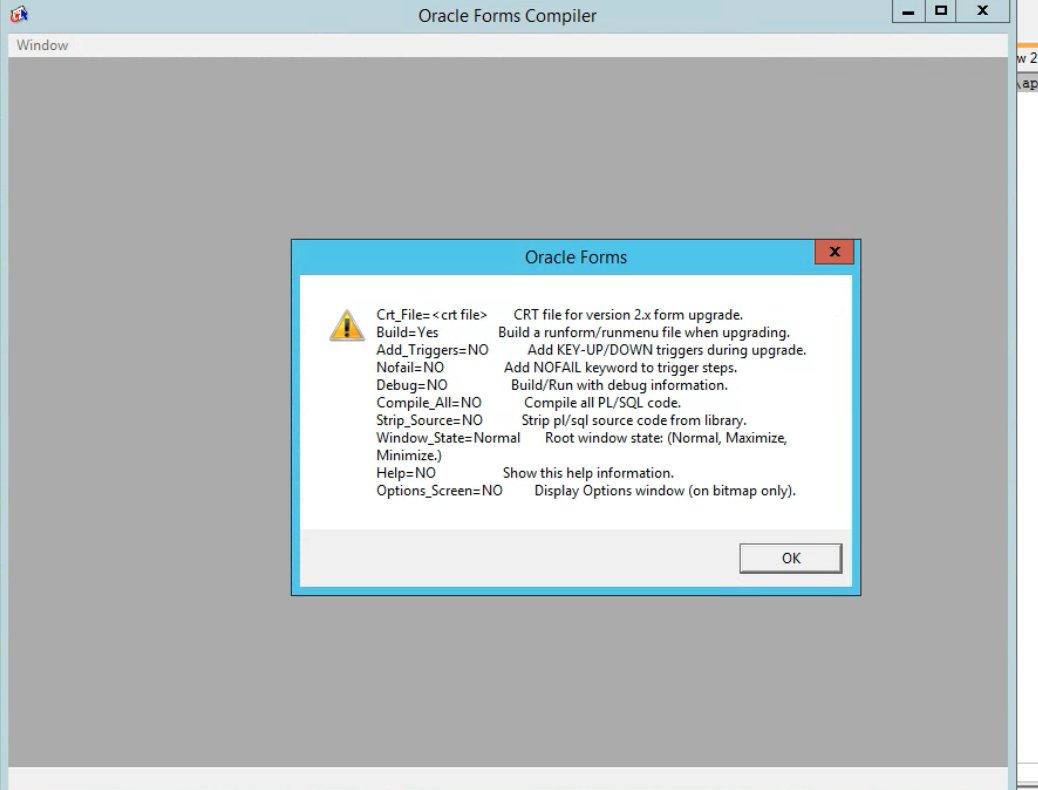1038x790 pixels.
Task: Minimize the Oracle Forms Compiler window
Action: pyautogui.click(x=908, y=13)
